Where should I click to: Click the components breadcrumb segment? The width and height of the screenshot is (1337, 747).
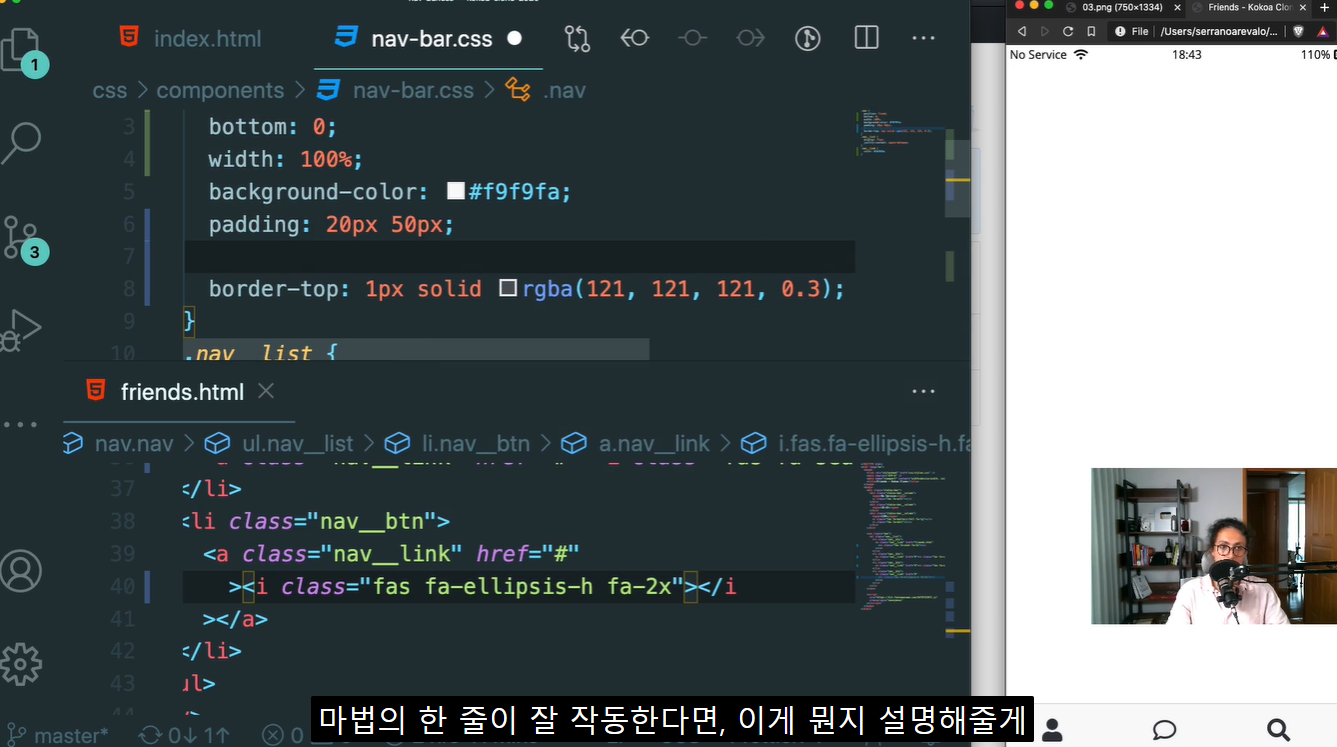[x=220, y=90]
